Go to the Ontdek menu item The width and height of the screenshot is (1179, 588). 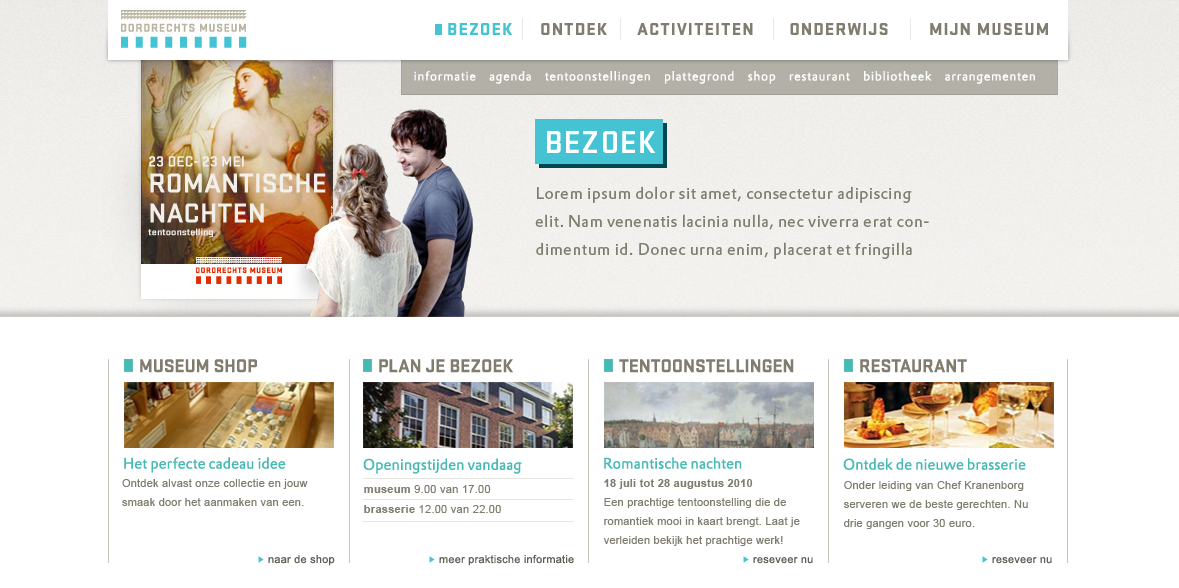574,29
